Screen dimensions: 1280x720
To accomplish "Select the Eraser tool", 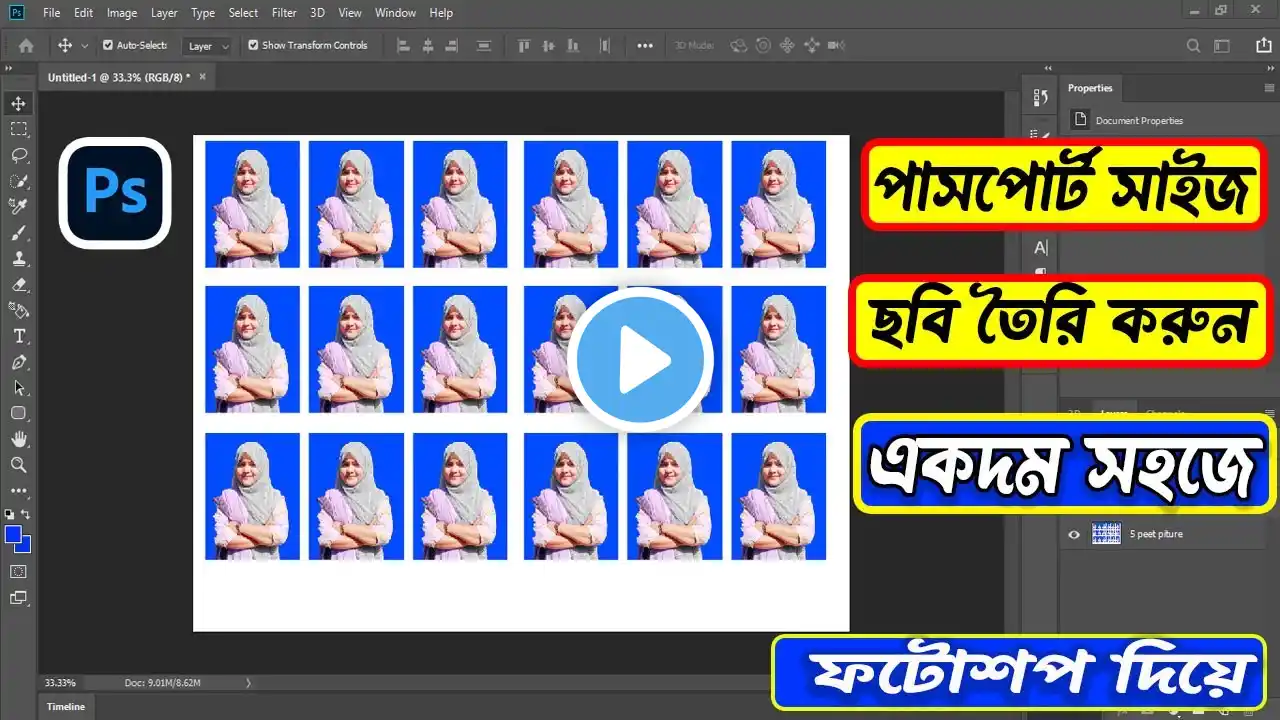I will 17,284.
